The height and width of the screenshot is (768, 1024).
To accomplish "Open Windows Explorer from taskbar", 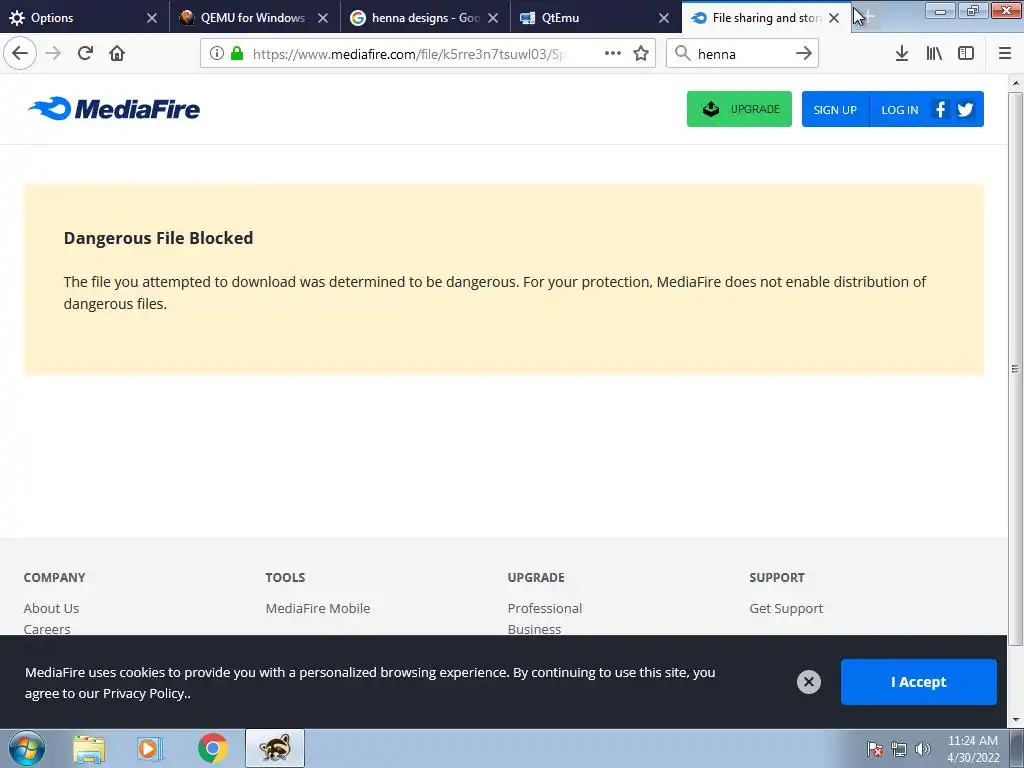I will [89, 748].
